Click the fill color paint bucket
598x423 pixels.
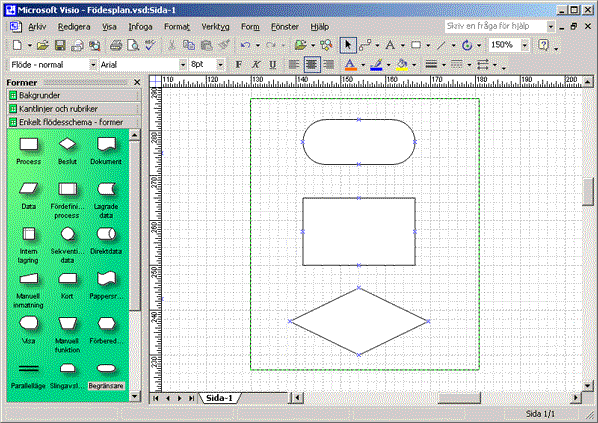pyautogui.click(x=401, y=64)
